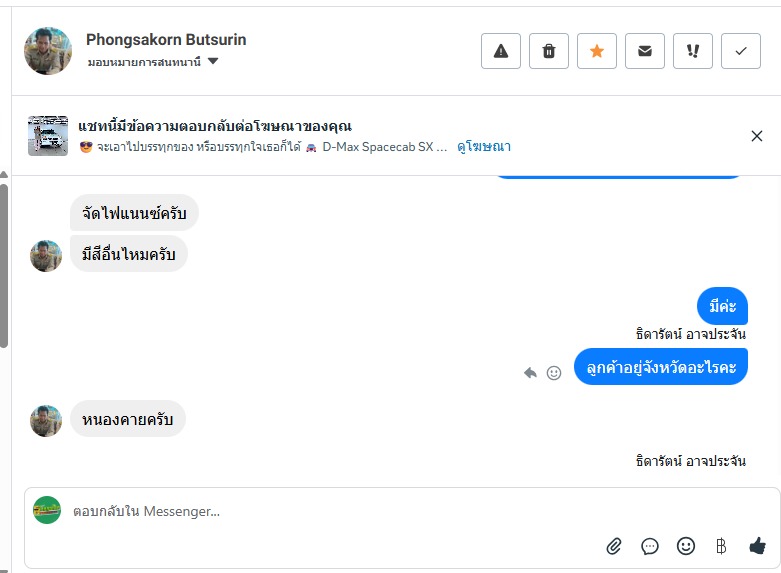Open emoji reaction for the message
Viewport: 781px width, 573px height.
point(554,372)
